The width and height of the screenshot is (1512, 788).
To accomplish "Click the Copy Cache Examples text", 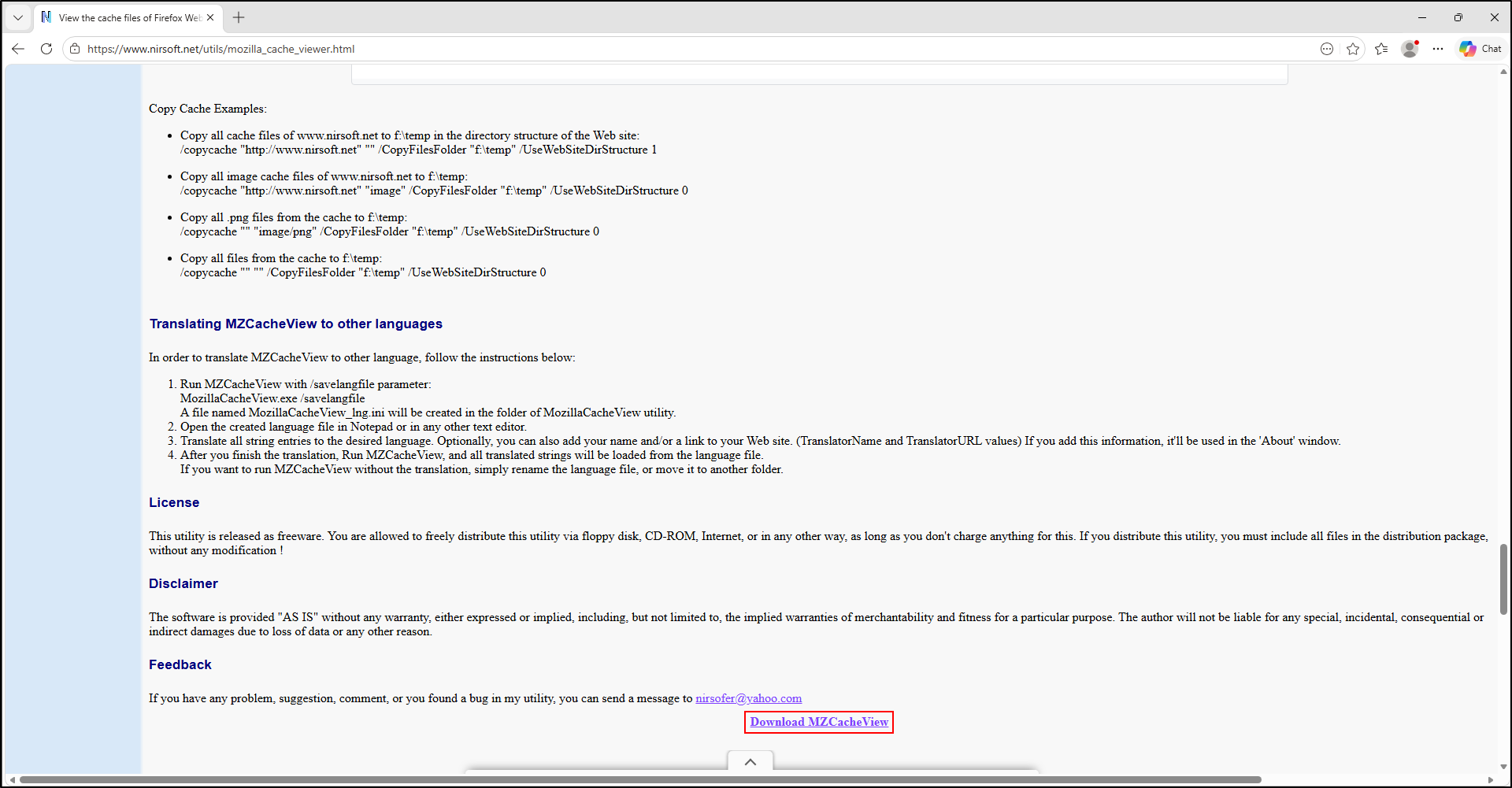I will click(x=208, y=109).
